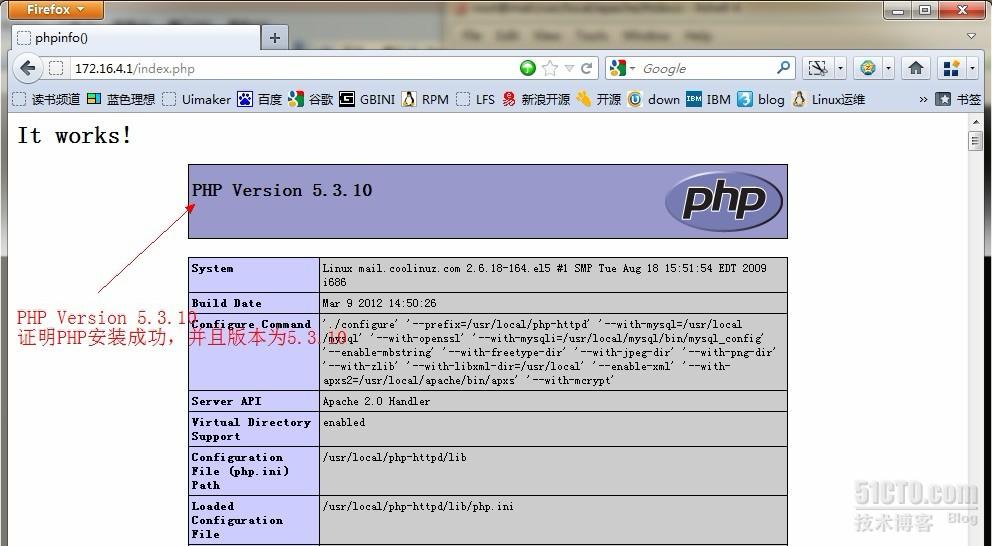This screenshot has height=546, width=992.
Task: Open the LFS bookmark
Action: [476, 99]
